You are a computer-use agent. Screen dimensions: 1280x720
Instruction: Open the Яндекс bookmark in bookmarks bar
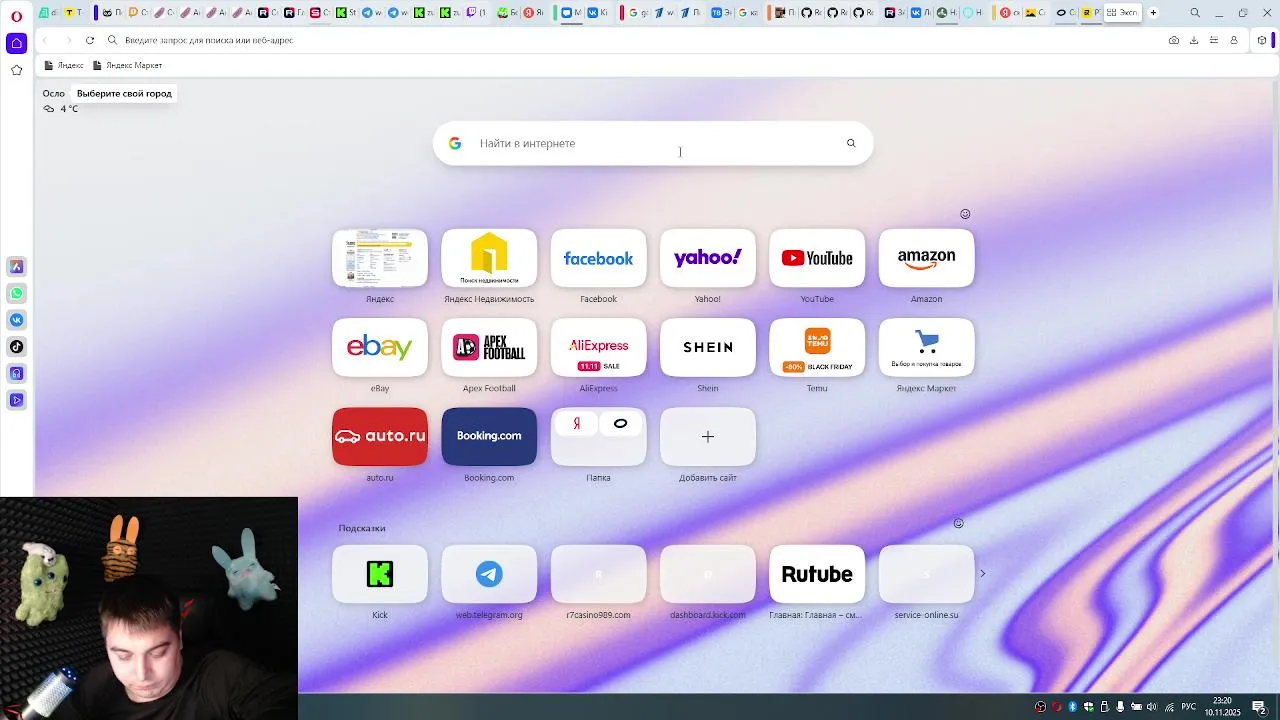[64, 65]
